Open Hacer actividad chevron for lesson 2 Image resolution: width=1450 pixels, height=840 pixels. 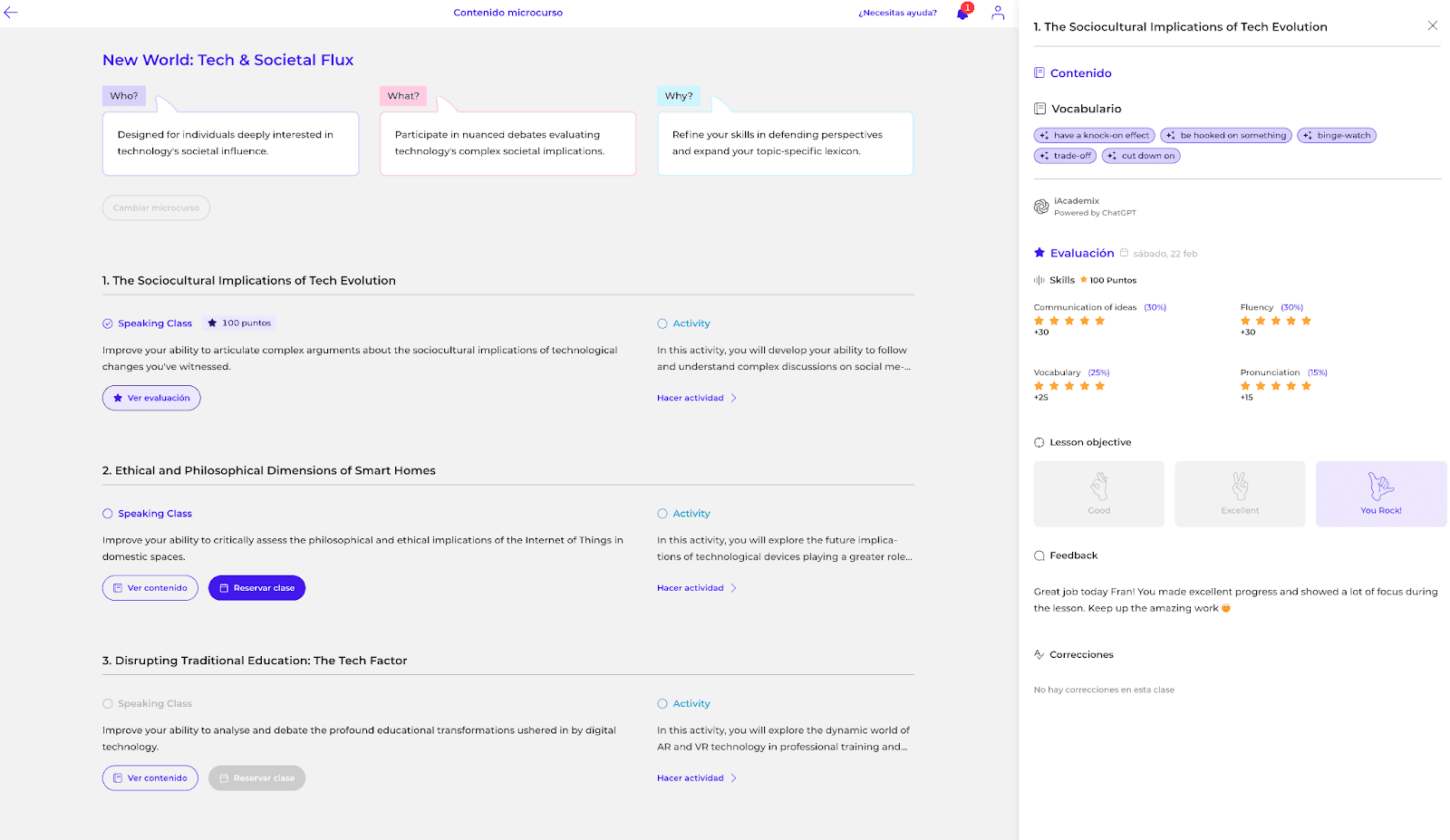coord(733,588)
